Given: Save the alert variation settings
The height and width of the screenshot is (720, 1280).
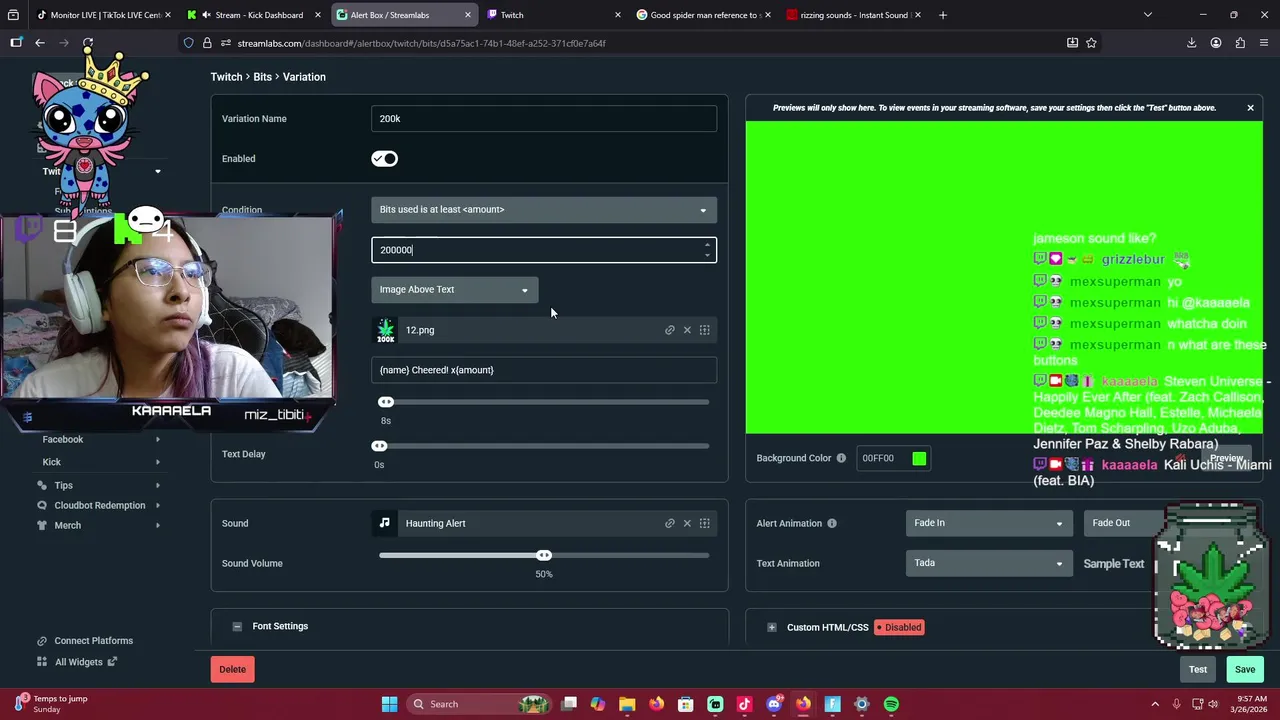Looking at the screenshot, I should [x=1245, y=669].
